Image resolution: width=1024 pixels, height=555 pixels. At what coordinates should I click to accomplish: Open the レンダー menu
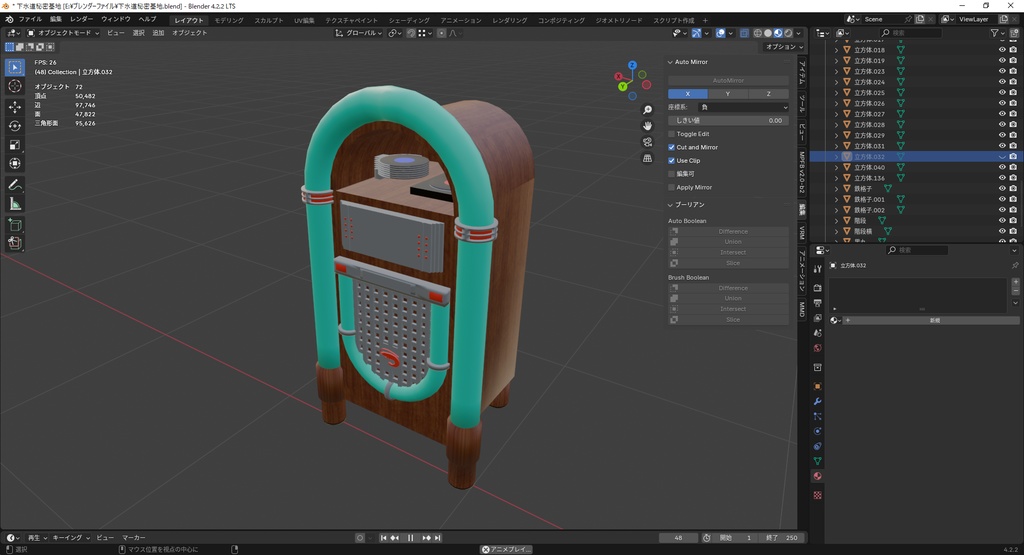click(82, 20)
